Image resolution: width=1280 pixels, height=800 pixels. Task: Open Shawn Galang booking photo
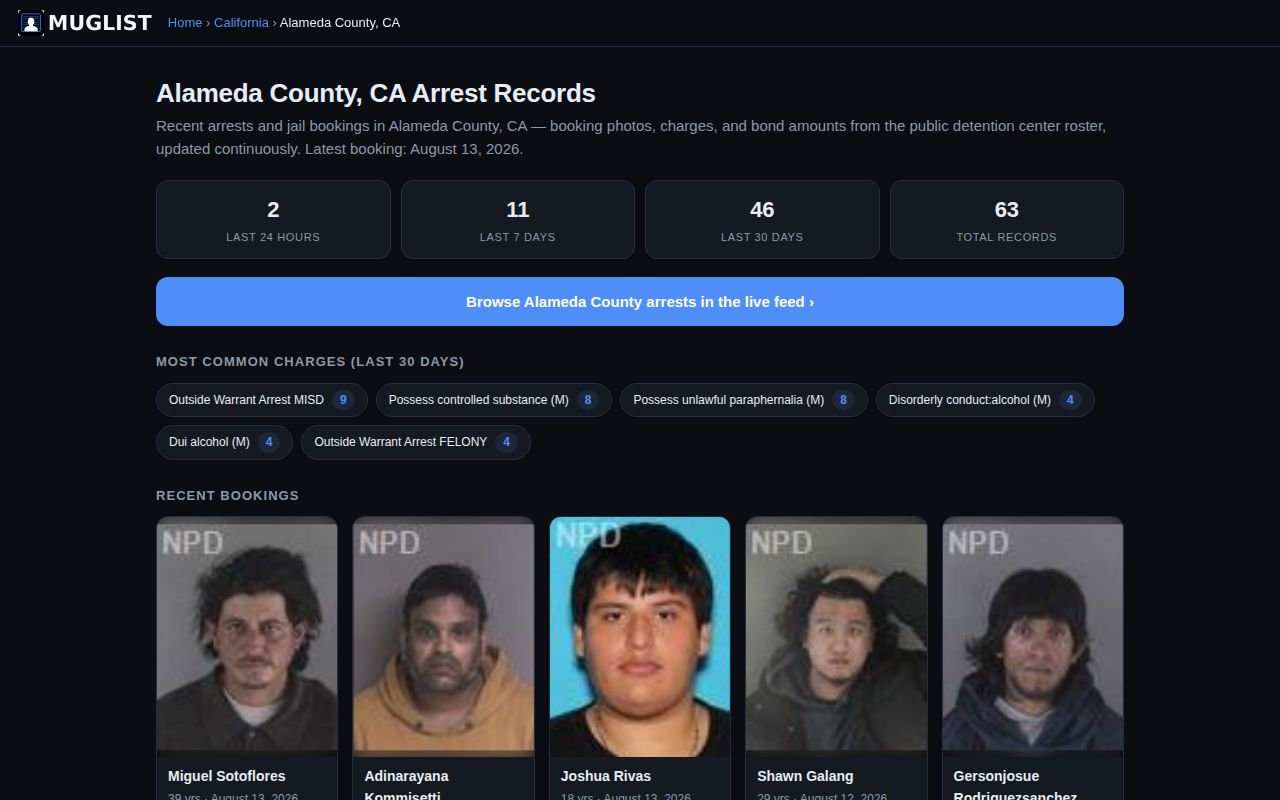tap(836, 636)
